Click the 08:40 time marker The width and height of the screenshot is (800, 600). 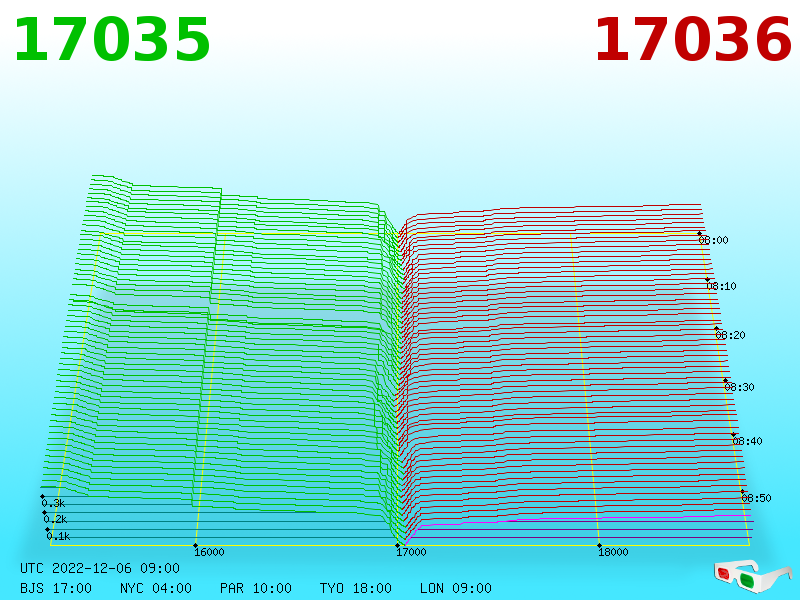tap(747, 441)
